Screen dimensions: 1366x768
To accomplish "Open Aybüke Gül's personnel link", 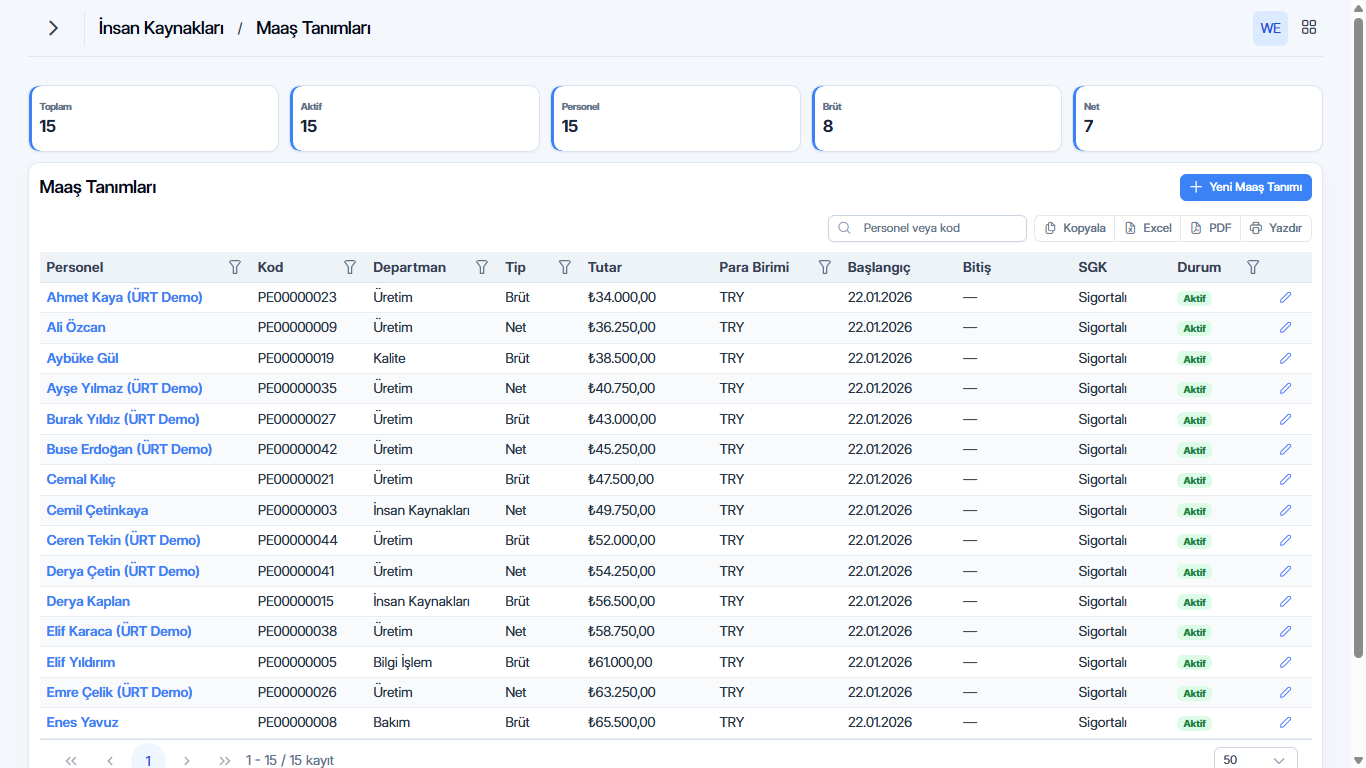I will (83, 358).
